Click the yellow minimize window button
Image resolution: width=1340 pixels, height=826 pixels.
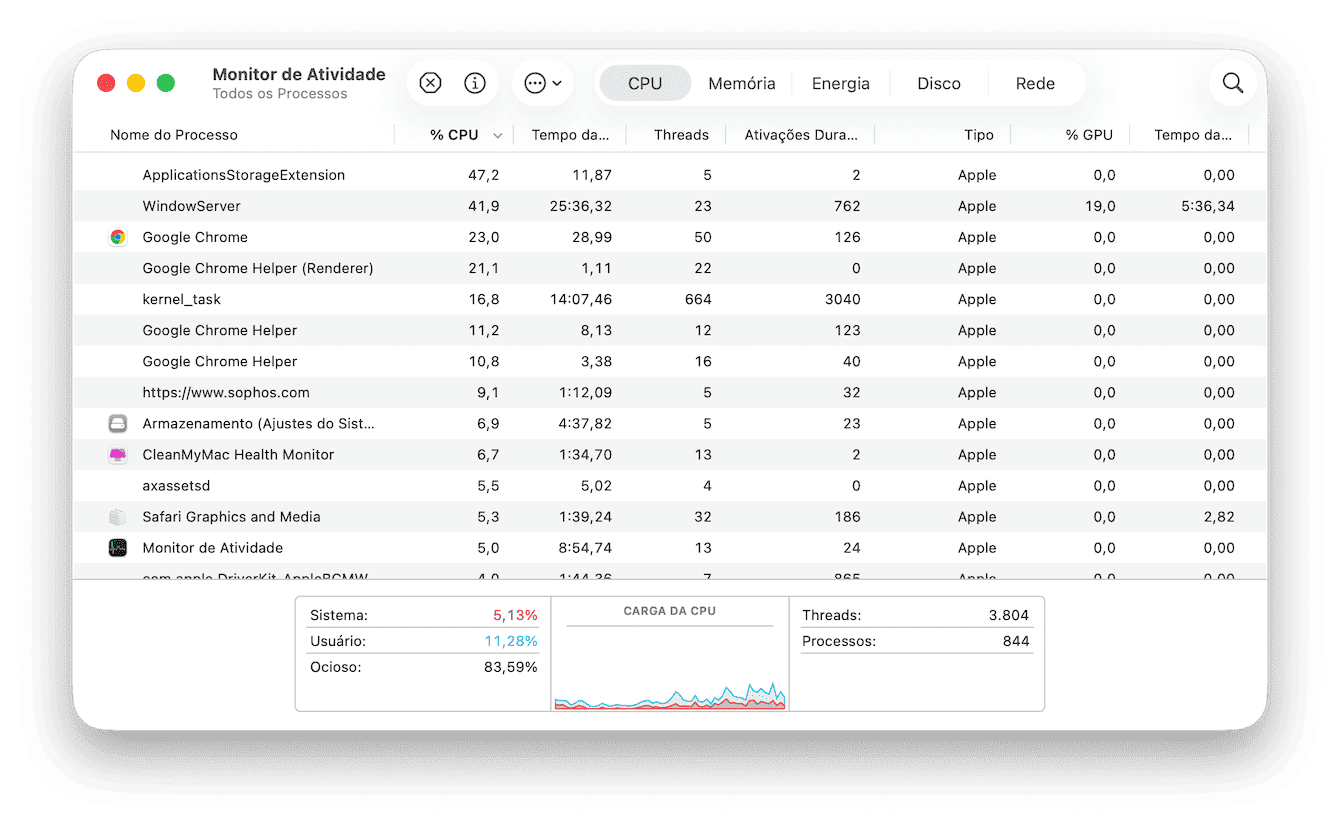coord(136,83)
